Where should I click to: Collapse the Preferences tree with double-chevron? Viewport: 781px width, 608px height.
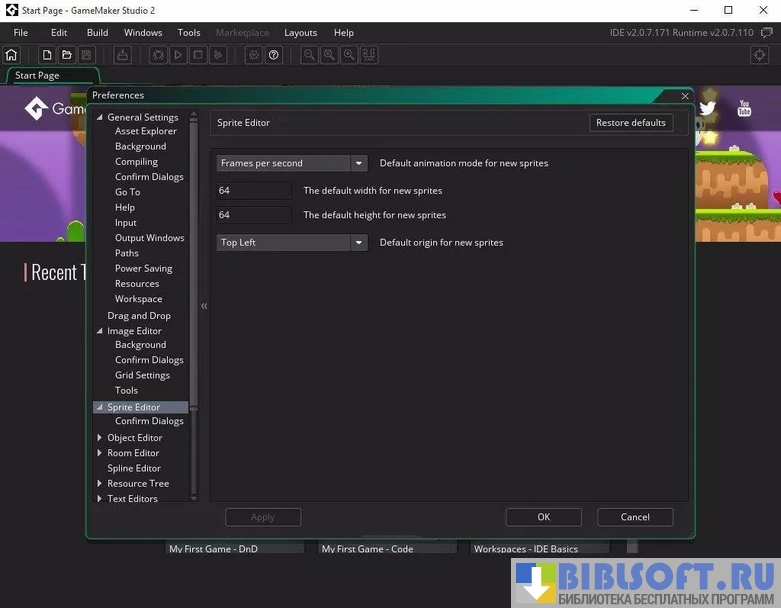point(204,306)
